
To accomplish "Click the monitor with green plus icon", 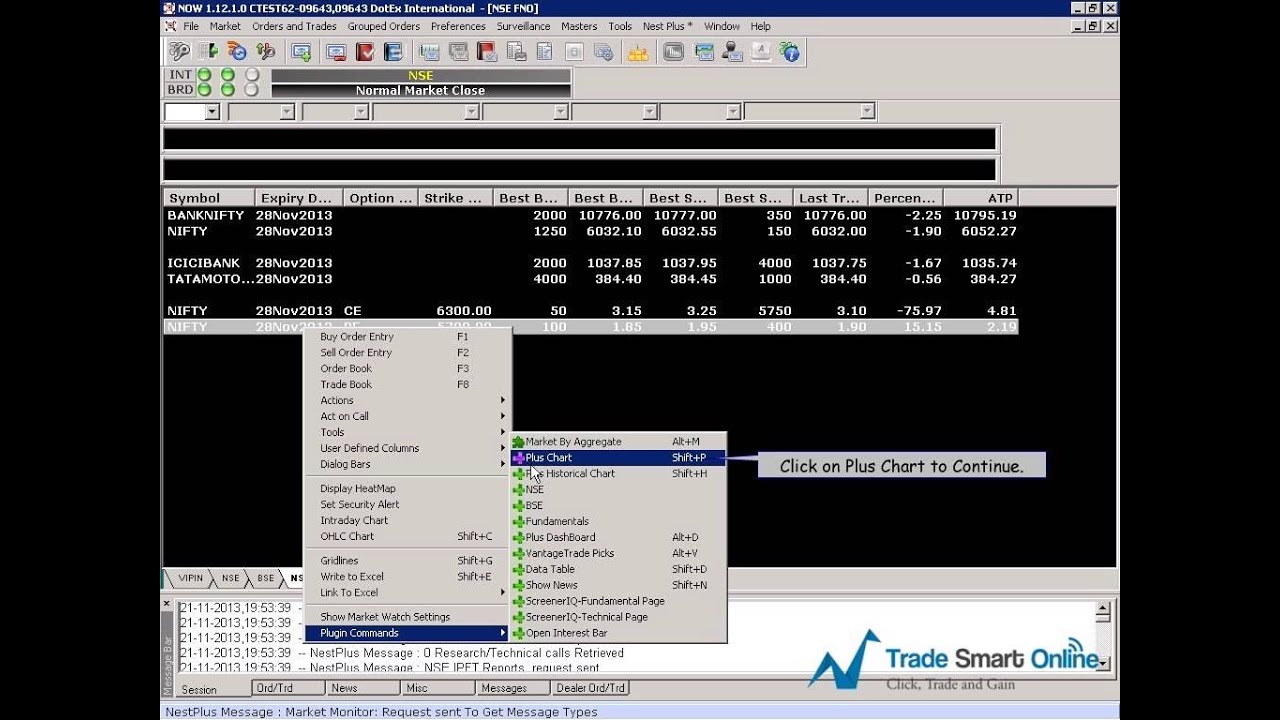I will click(301, 51).
